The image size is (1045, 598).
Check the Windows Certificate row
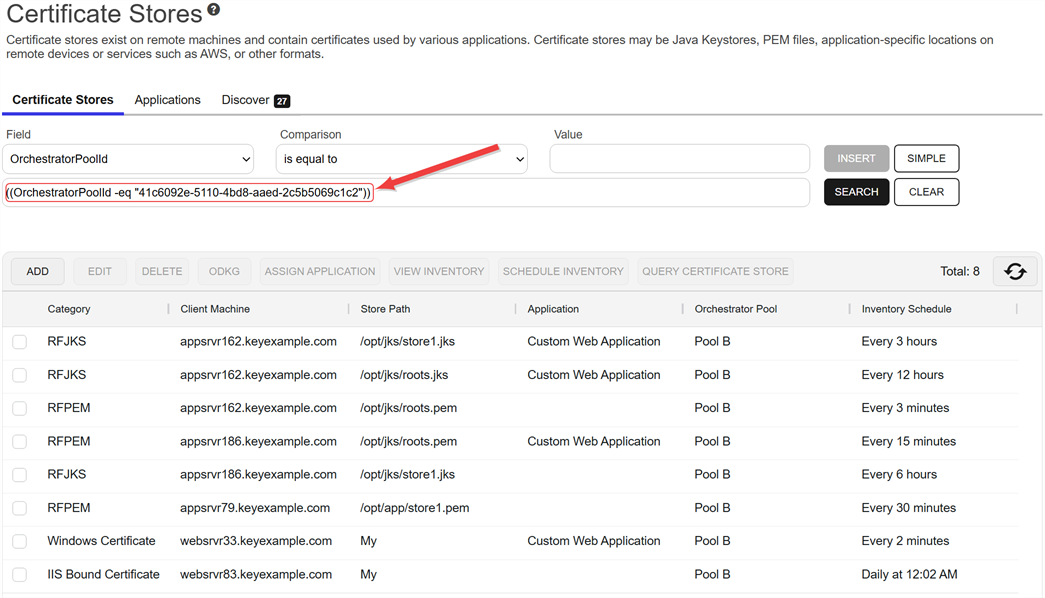19,541
